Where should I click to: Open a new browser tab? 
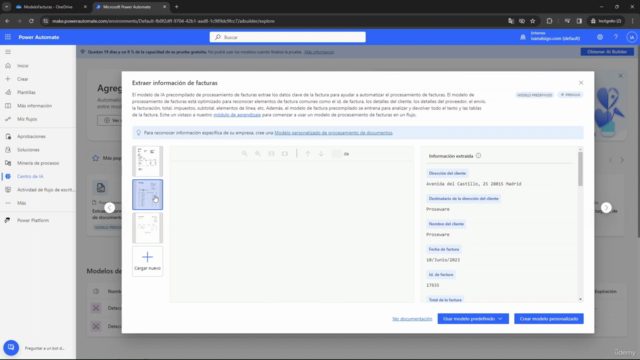(176, 7)
